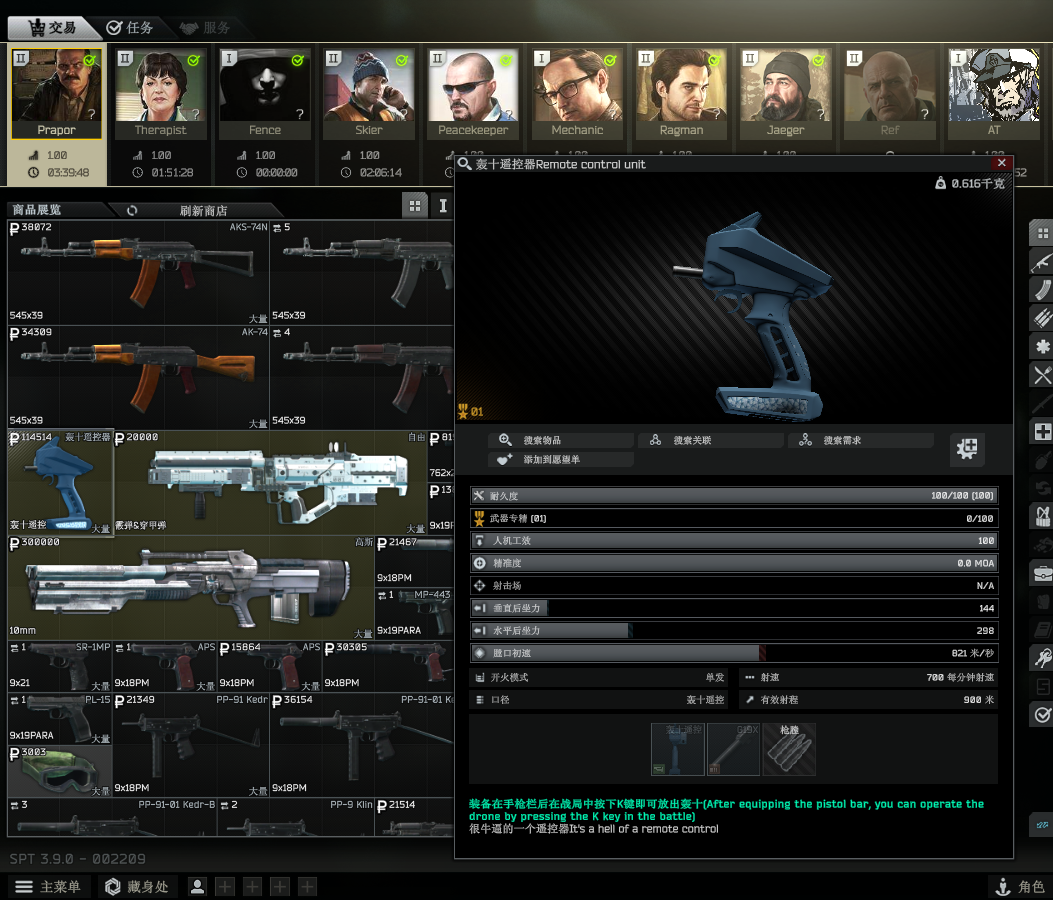The height and width of the screenshot is (900, 1053).
Task: Select the white launcher priced 20000
Action: pyautogui.click(x=270, y=483)
